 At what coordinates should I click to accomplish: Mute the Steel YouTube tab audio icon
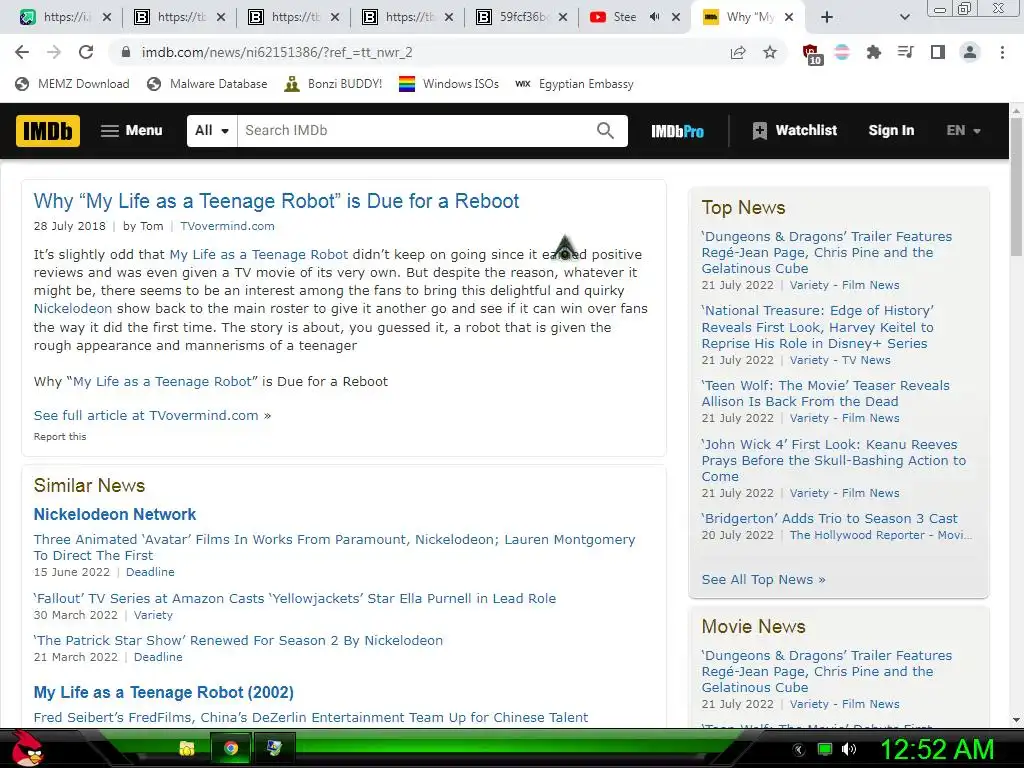coord(654,18)
